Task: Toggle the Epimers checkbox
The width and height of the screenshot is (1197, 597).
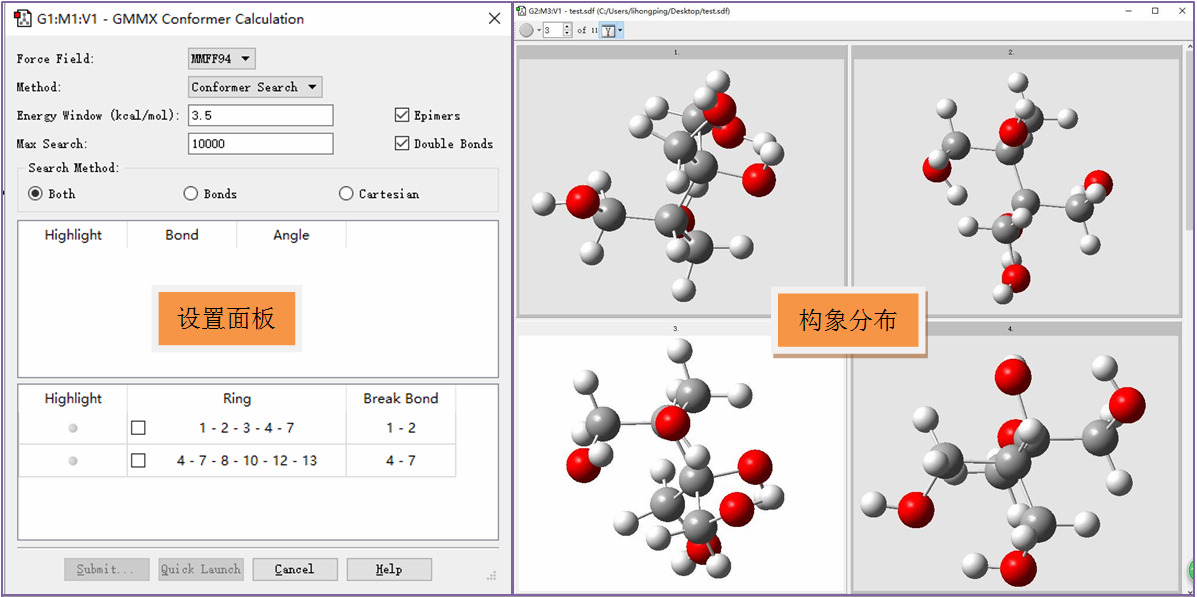Action: coord(402,115)
